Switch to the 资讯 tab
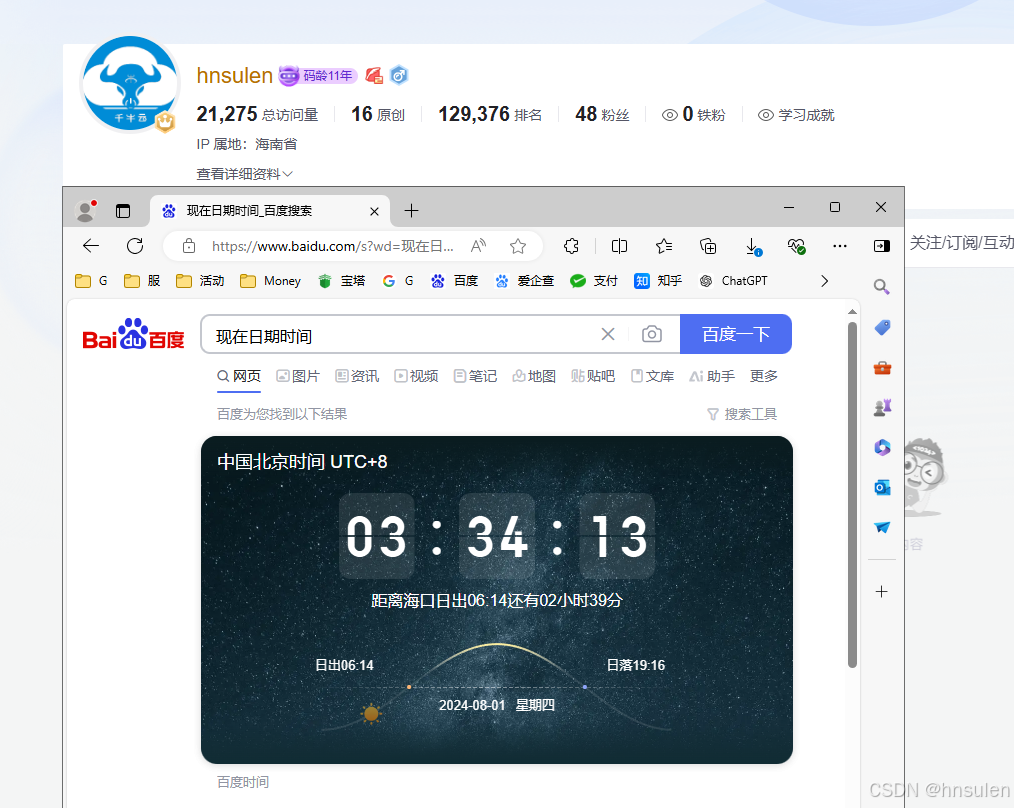This screenshot has height=808, width=1014. (357, 376)
